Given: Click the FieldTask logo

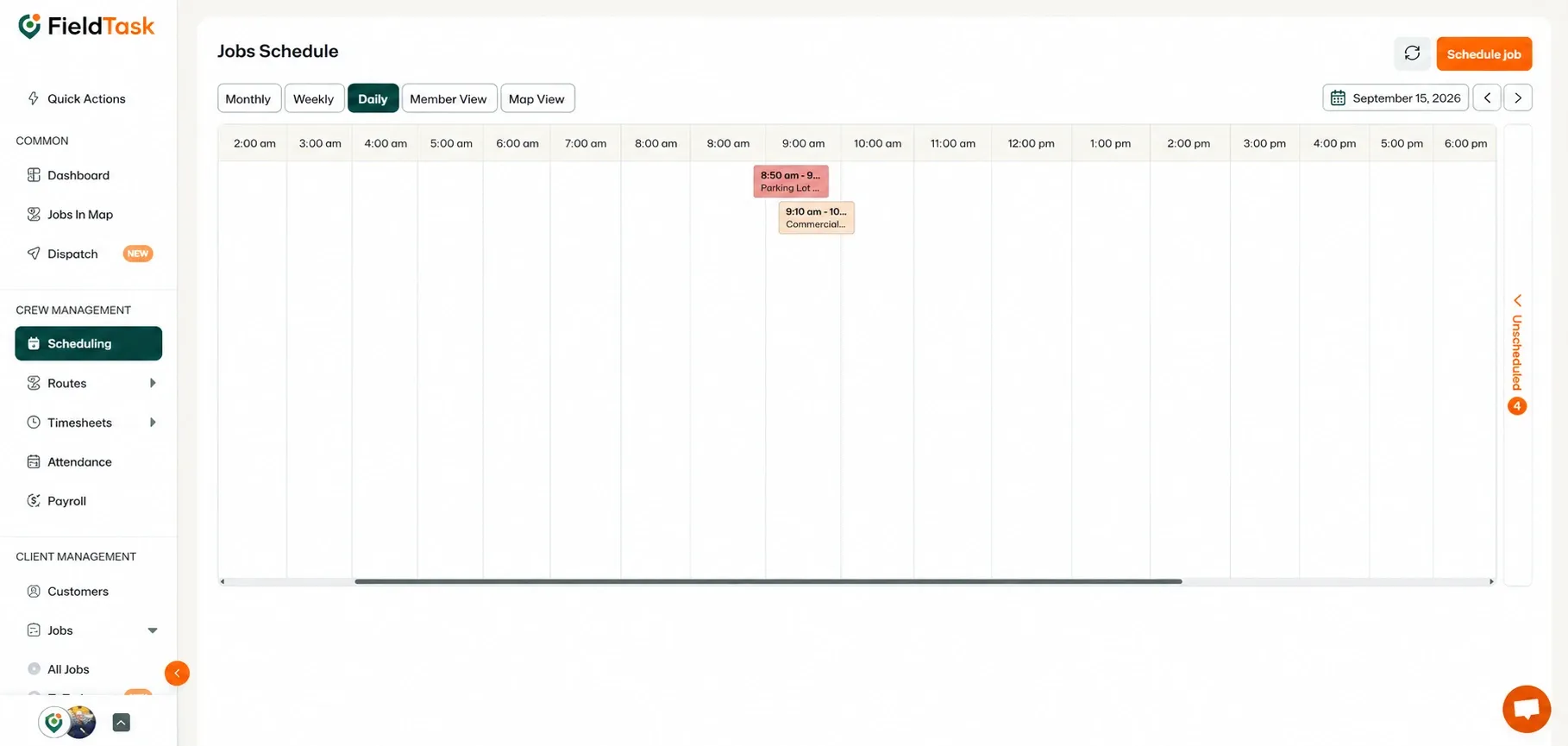Looking at the screenshot, I should [86, 27].
